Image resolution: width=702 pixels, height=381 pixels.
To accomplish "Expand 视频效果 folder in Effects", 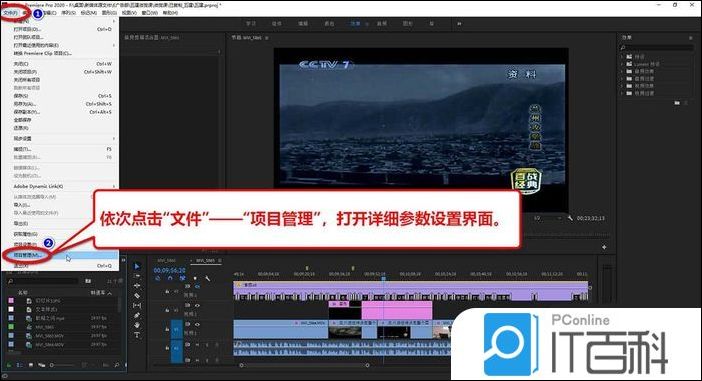I will (x=622, y=86).
